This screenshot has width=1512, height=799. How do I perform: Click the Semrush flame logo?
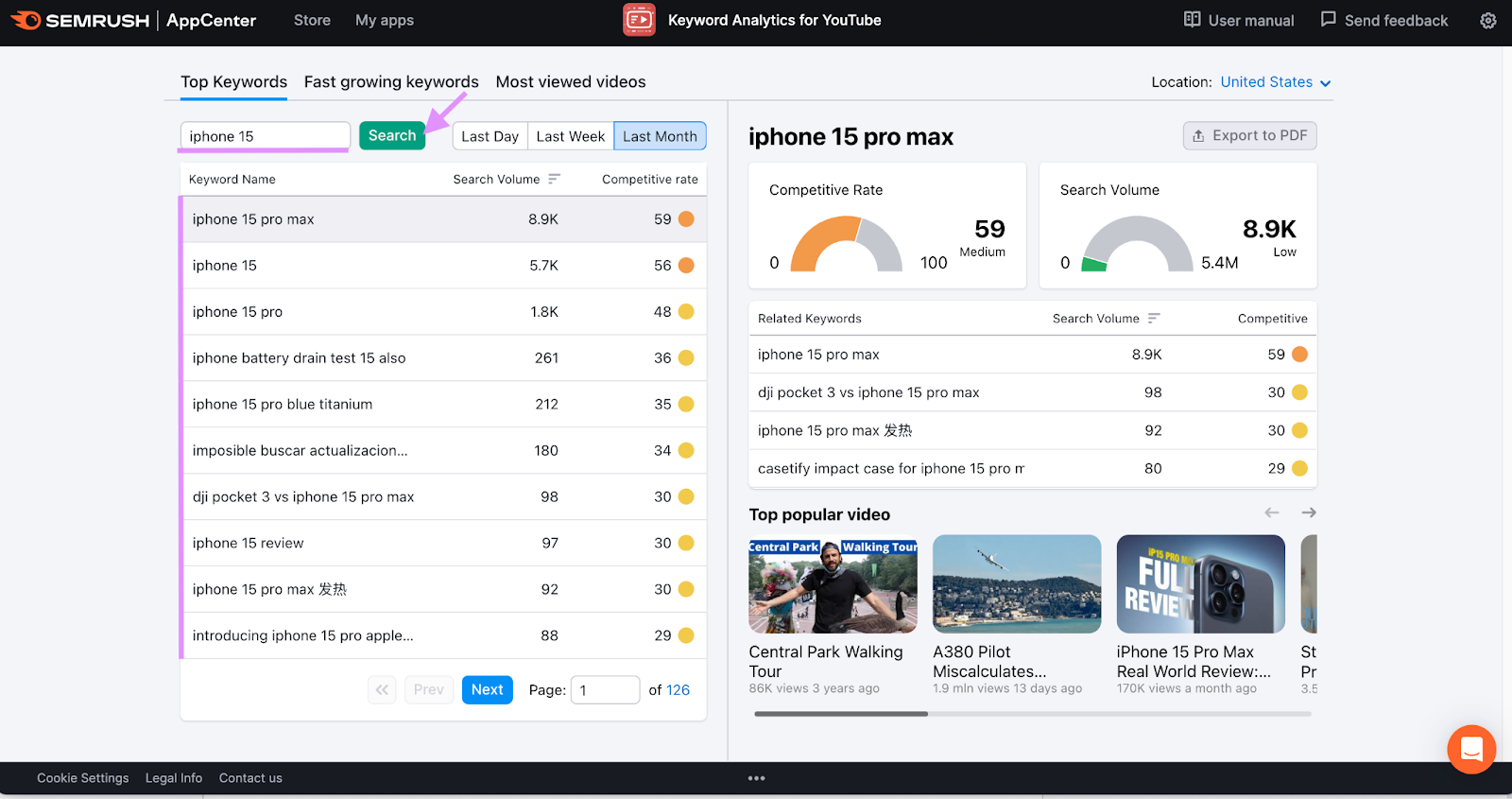pyautogui.click(x=26, y=20)
